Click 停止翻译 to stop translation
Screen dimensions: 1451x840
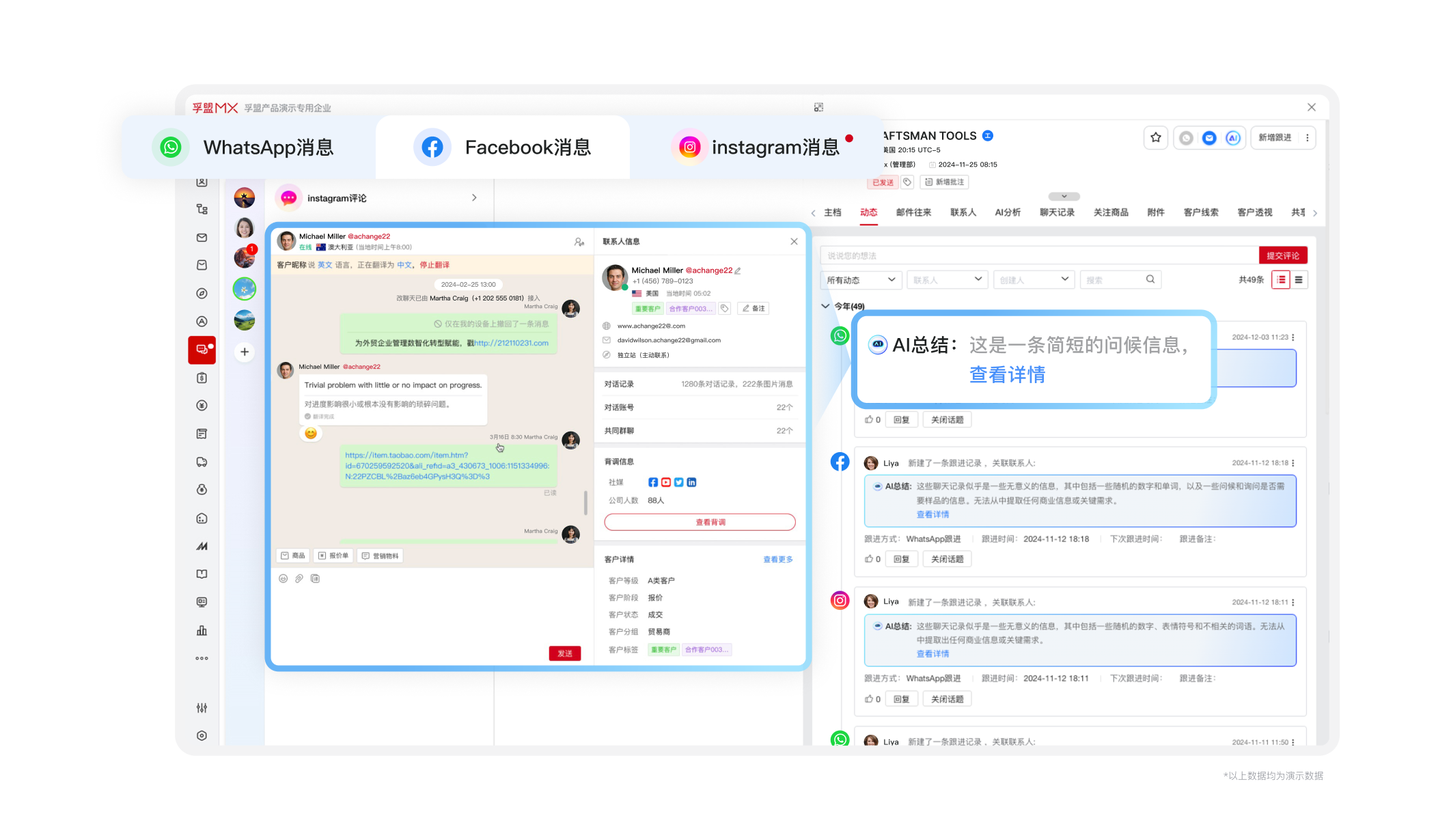point(434,265)
